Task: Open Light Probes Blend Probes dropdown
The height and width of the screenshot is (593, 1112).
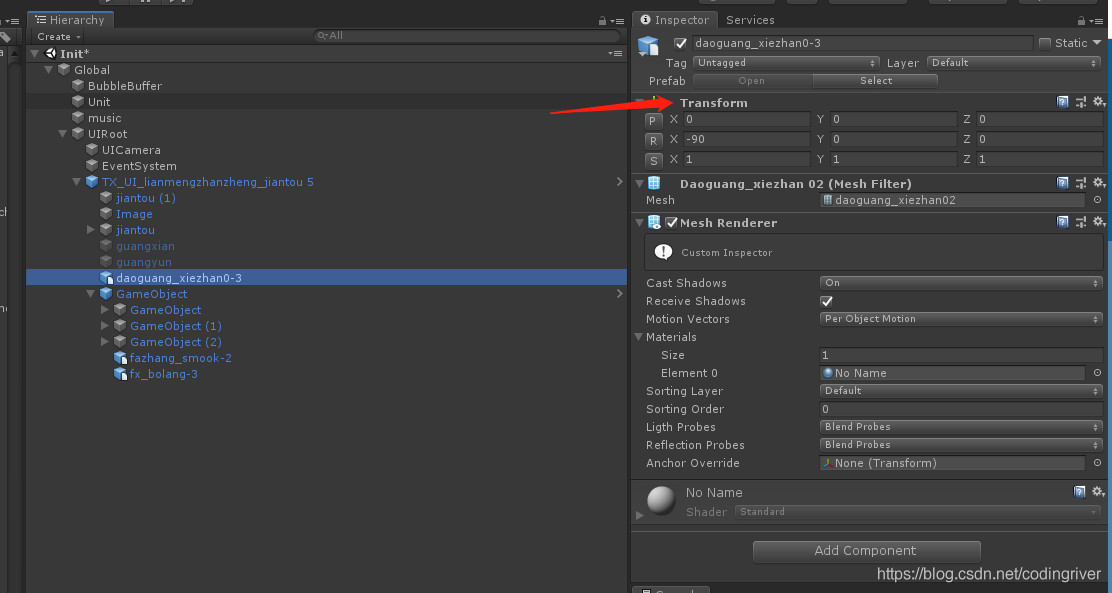Action: pos(961,427)
